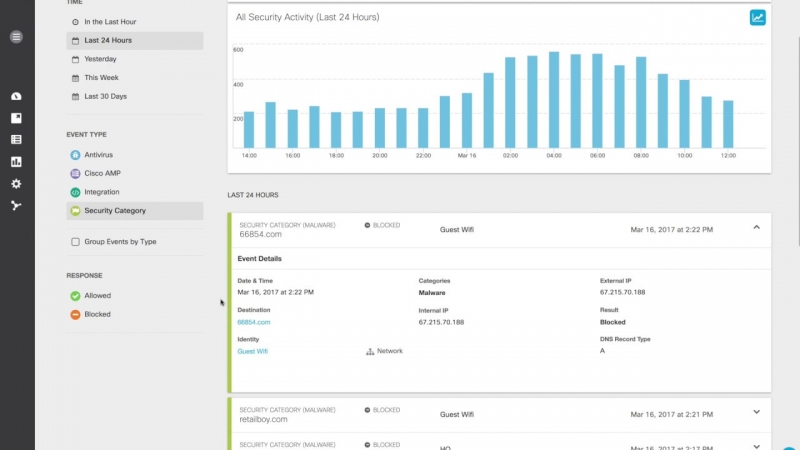This screenshot has width=800, height=450.
Task: Click the branch/merge icon in the sidebar
Action: (16, 206)
